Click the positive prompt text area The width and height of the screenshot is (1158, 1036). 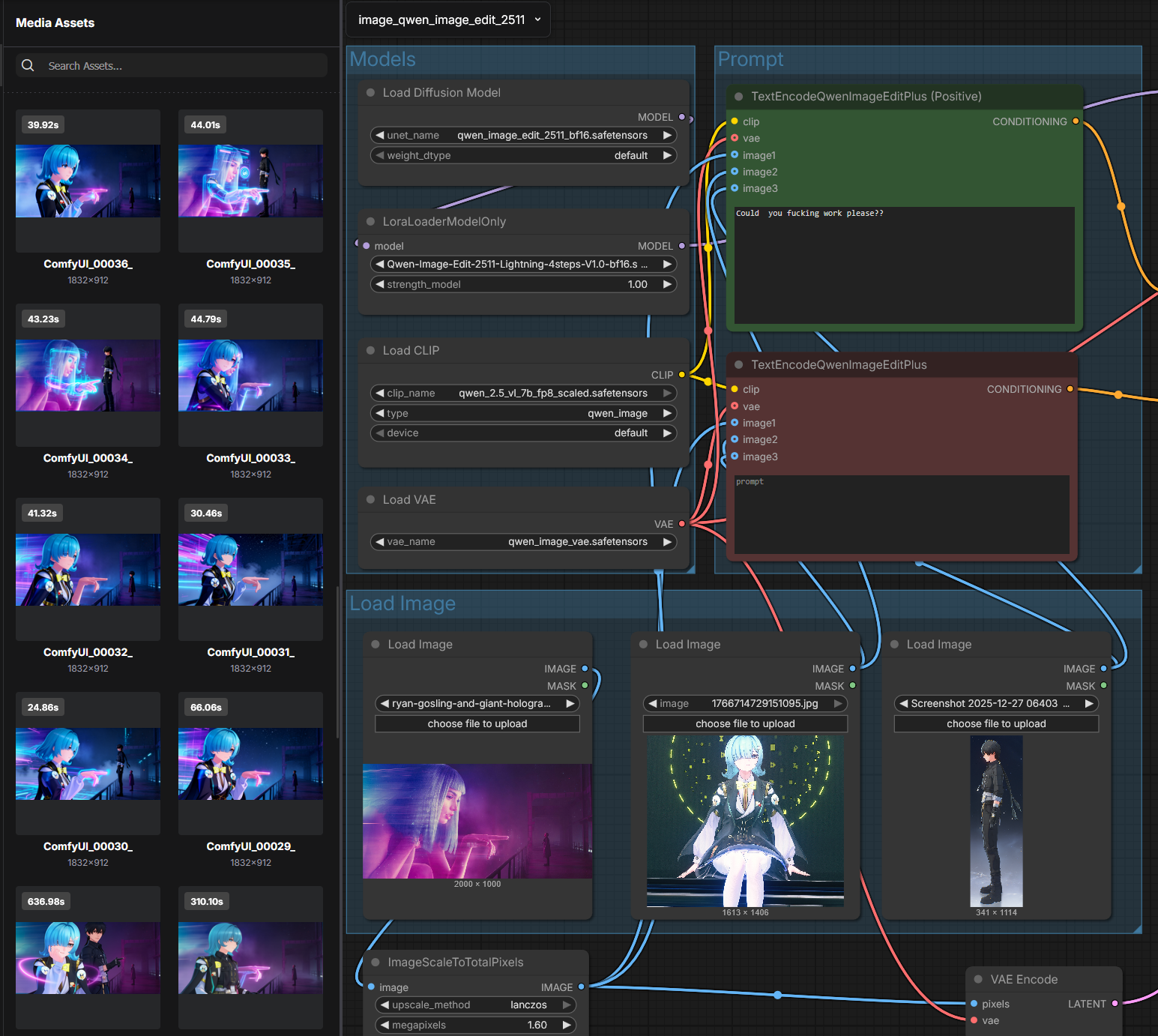(x=904, y=266)
